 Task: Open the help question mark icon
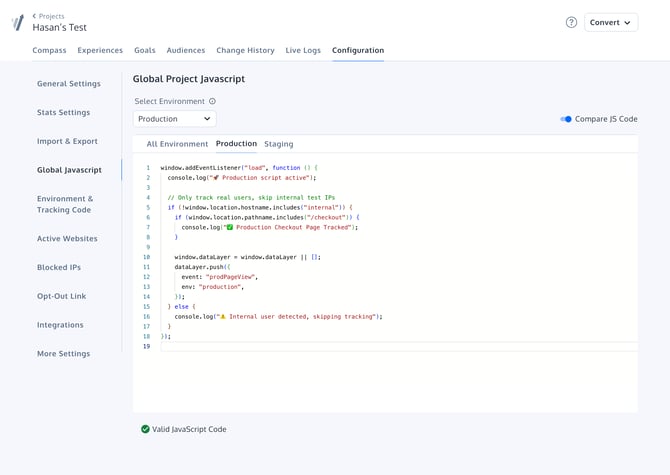point(571,22)
